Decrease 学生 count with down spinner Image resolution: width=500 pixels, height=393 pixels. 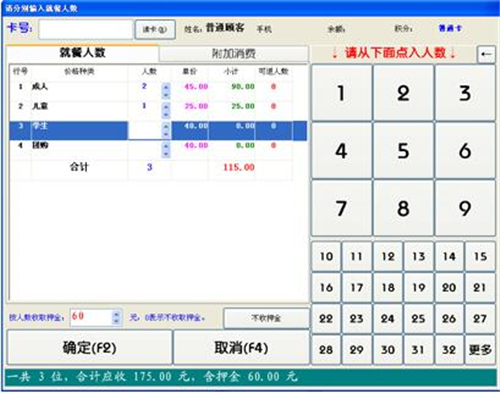166,134
